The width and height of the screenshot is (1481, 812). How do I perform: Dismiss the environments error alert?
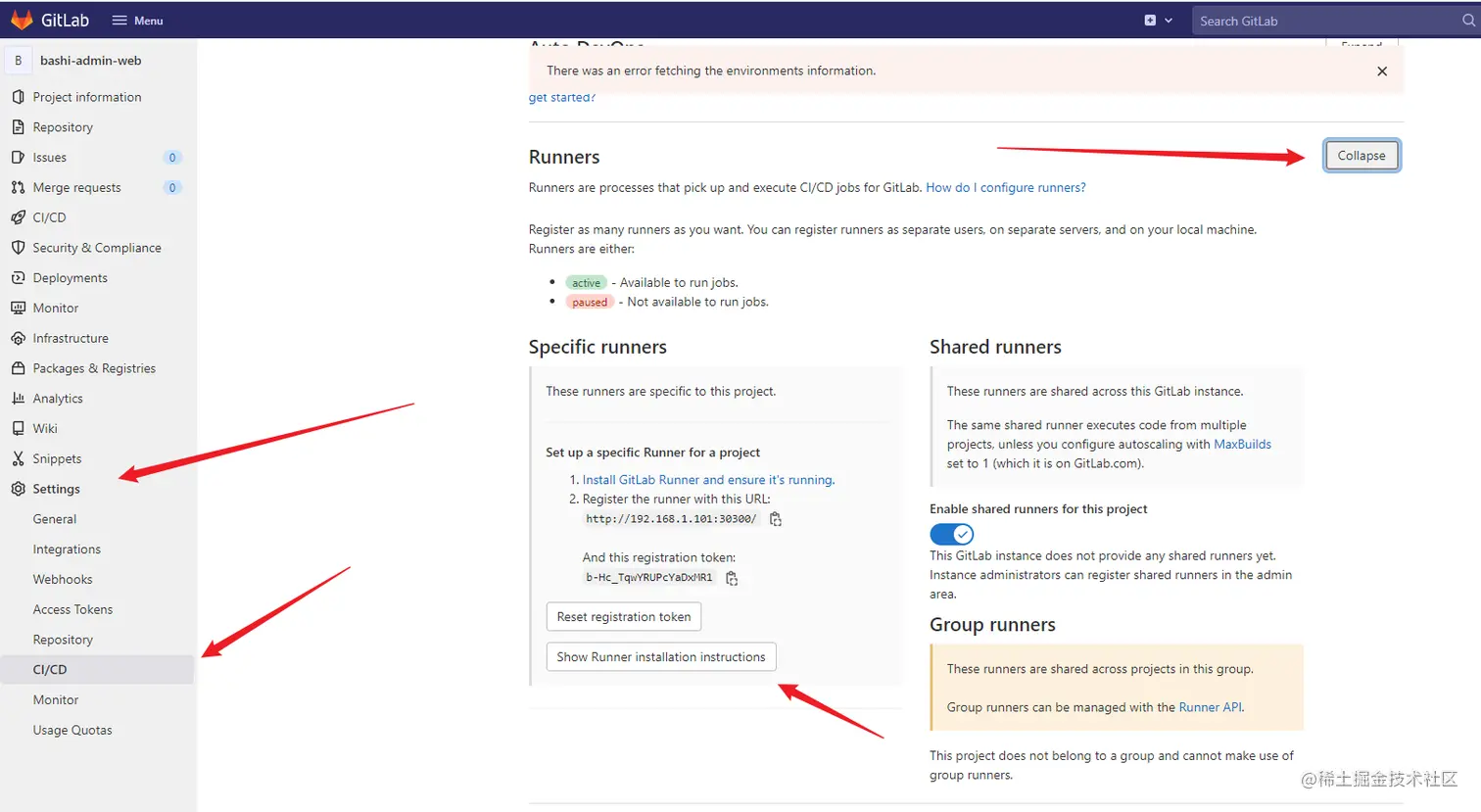click(1382, 72)
